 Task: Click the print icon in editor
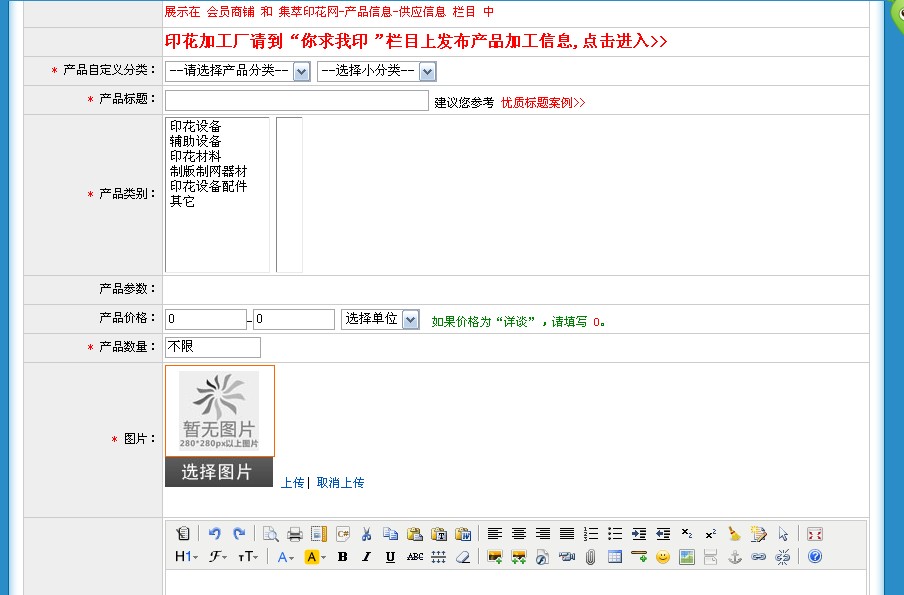295,534
